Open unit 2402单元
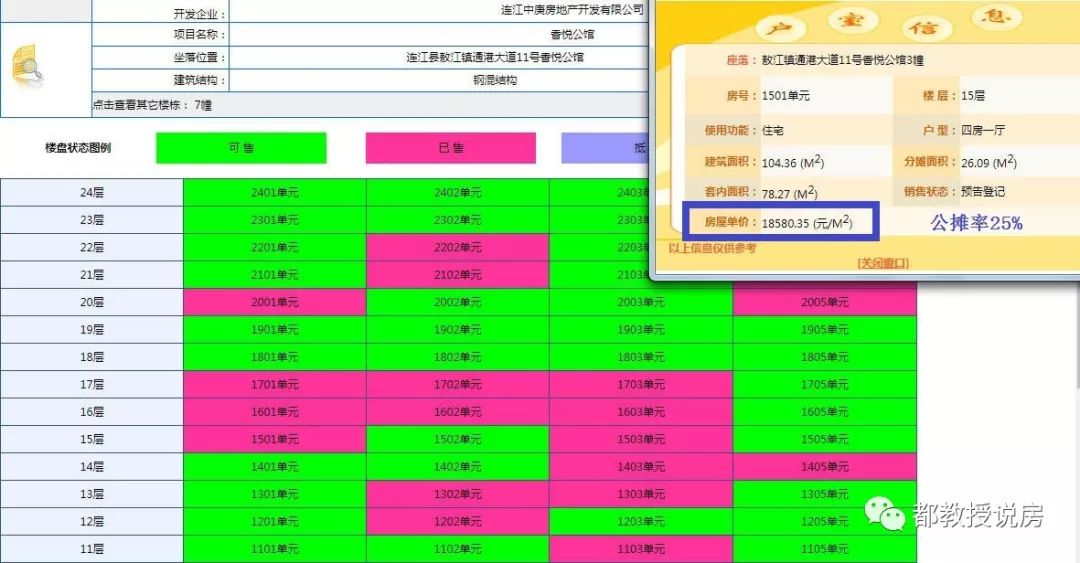The image size is (1080, 563). click(x=457, y=193)
